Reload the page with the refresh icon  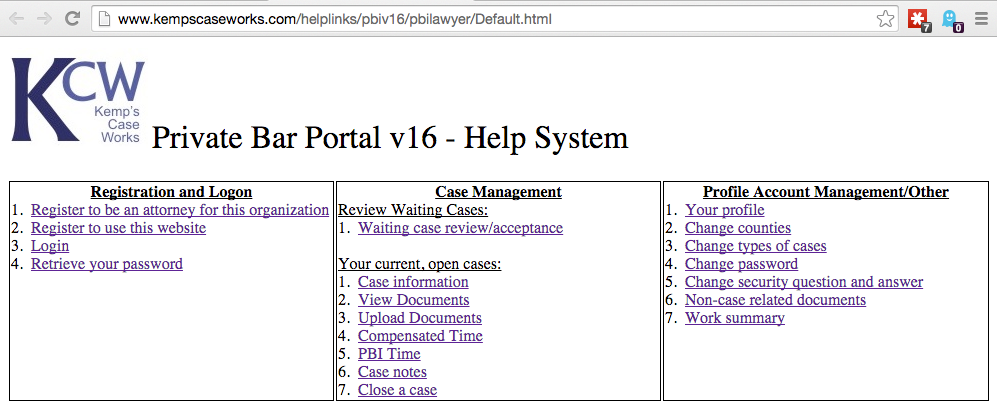[72, 19]
